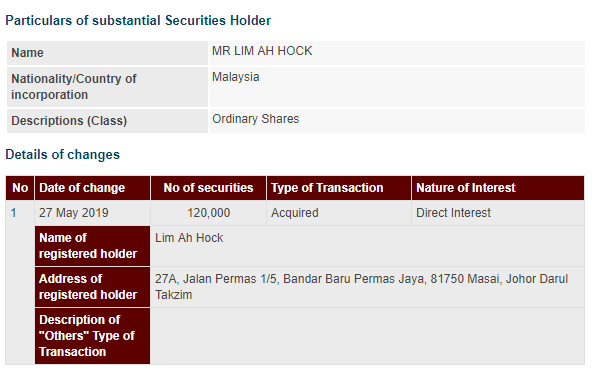Click the Jalan Permas address text
601x377 pixels.
pos(361,287)
